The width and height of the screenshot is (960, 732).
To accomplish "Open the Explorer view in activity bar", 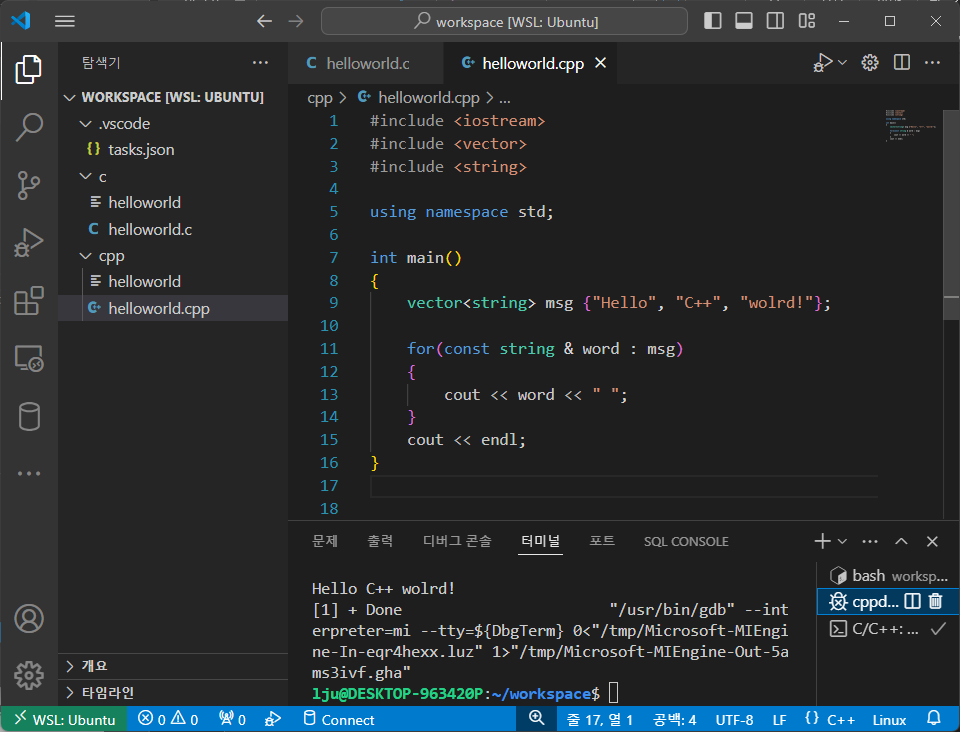I will (28, 69).
